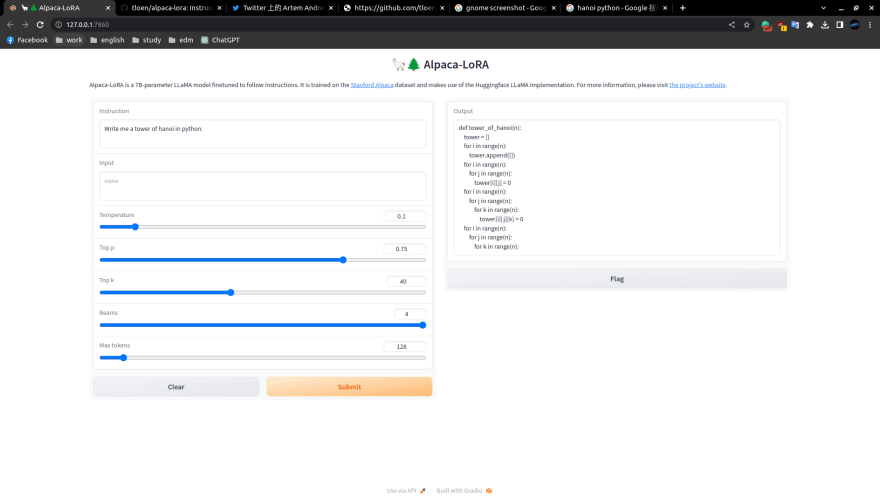
Task: Open the Use via API link
Action: click(406, 491)
